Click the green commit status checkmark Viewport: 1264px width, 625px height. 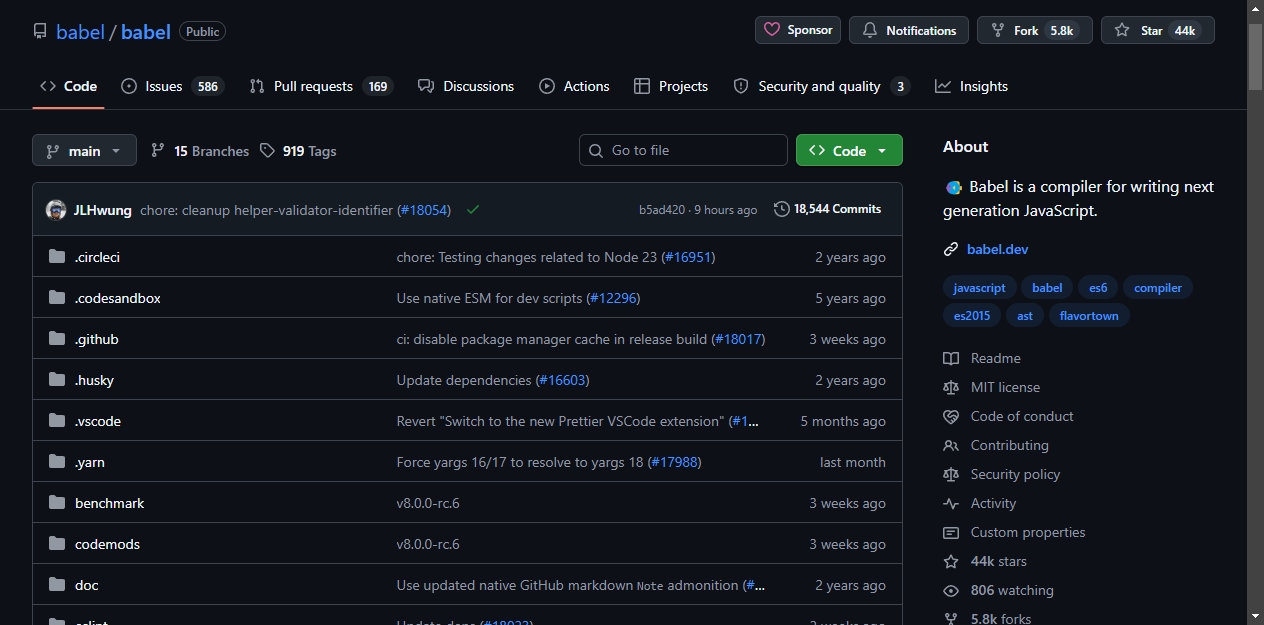[x=473, y=210]
